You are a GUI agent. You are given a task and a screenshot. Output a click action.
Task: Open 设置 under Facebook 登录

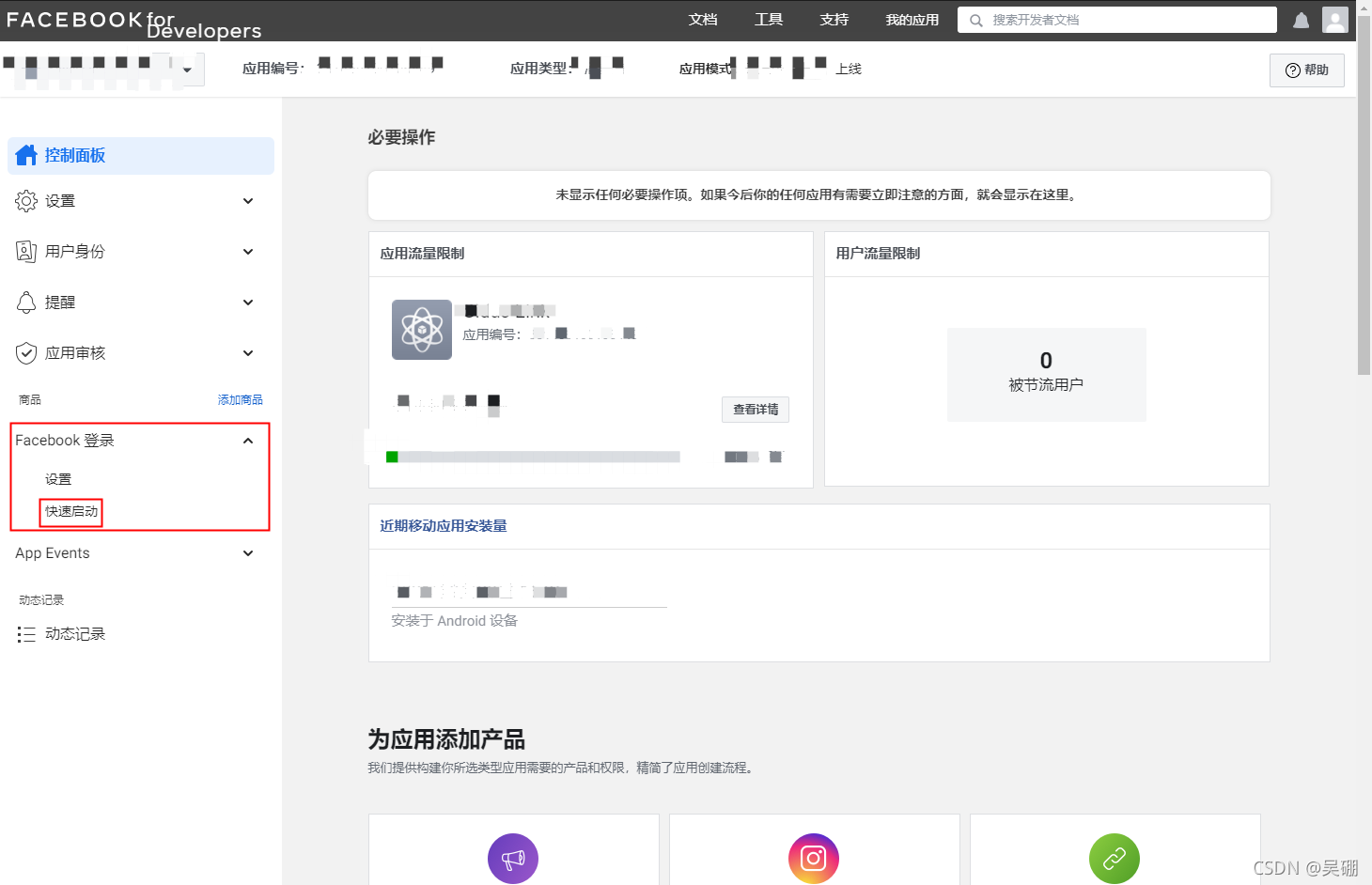point(58,479)
